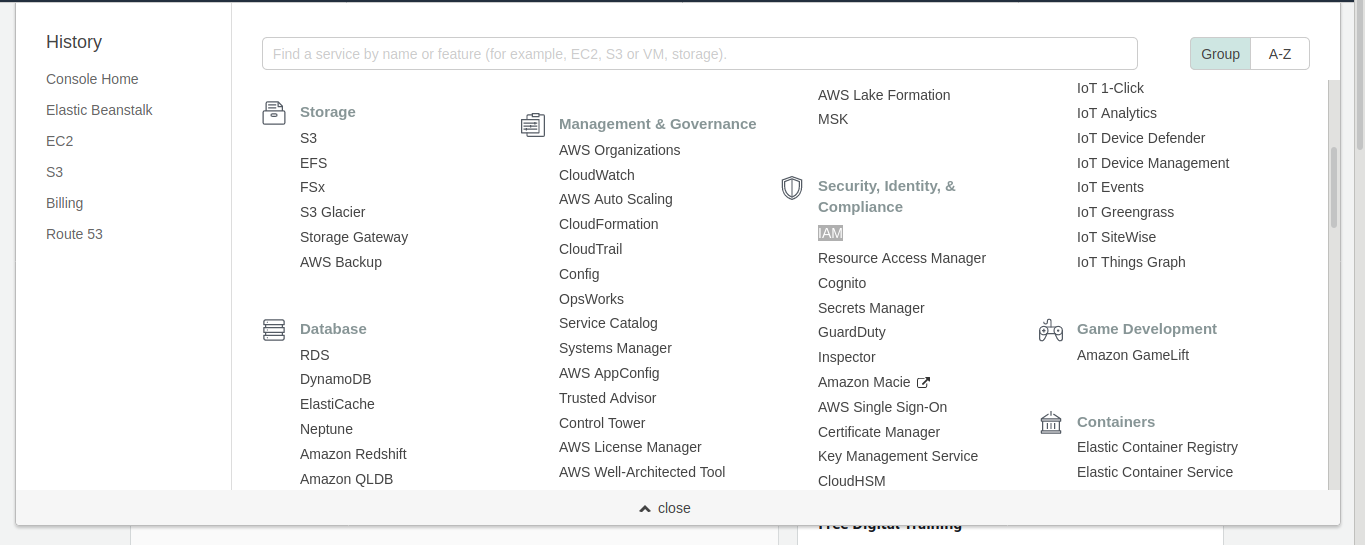Viewport: 1365px width, 545px height.
Task: Open MSK service
Action: pos(833,119)
